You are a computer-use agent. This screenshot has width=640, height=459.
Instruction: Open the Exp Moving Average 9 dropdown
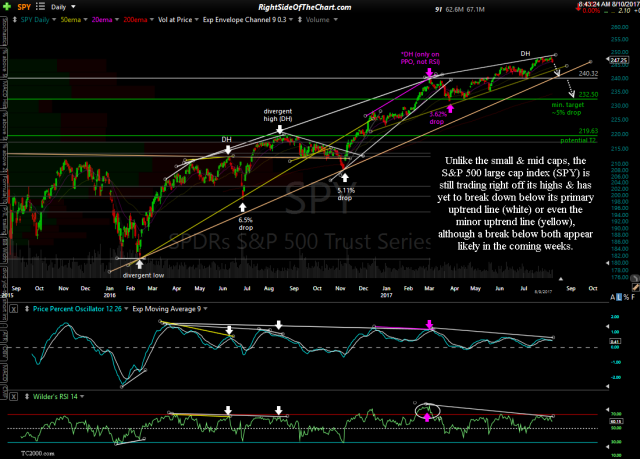[205, 309]
